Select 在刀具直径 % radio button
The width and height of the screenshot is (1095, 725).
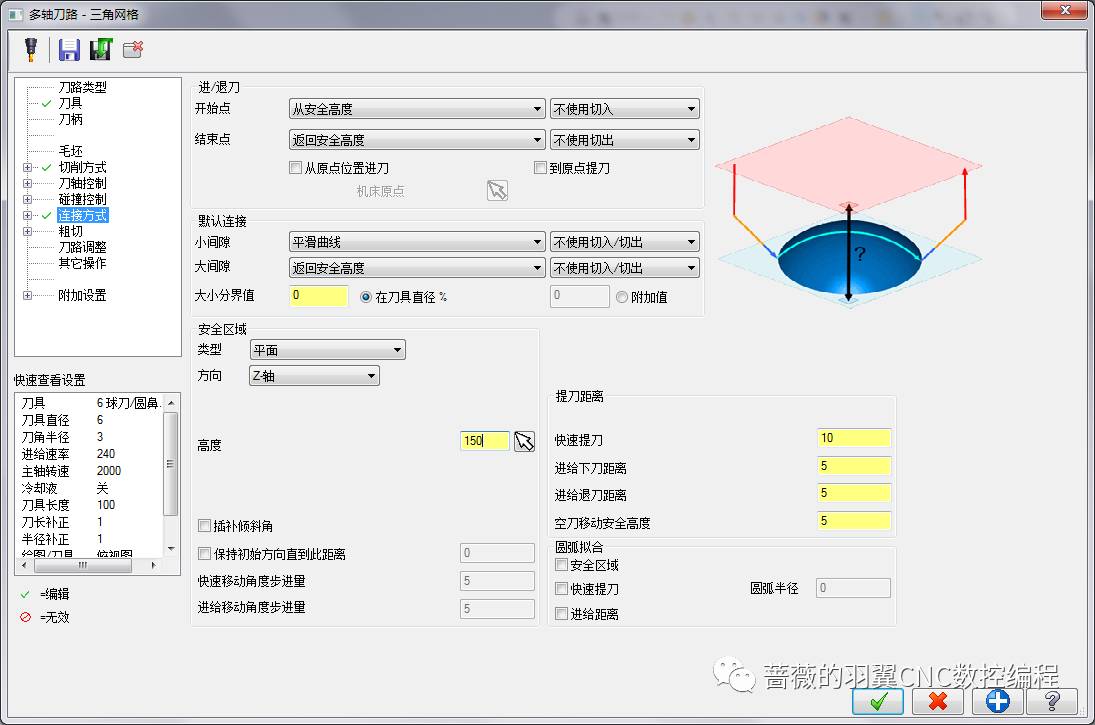point(366,297)
